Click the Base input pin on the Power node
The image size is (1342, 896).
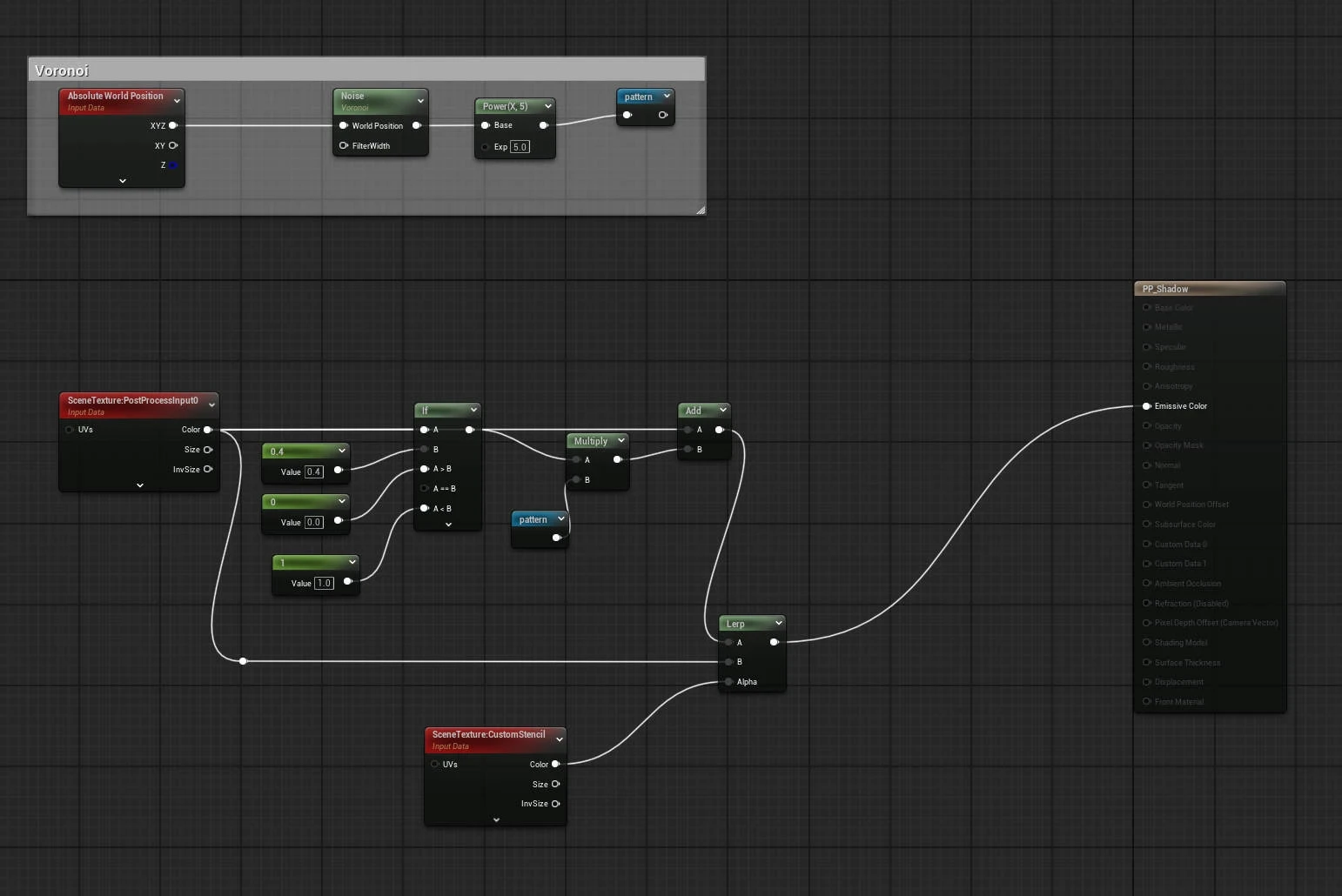(x=486, y=125)
